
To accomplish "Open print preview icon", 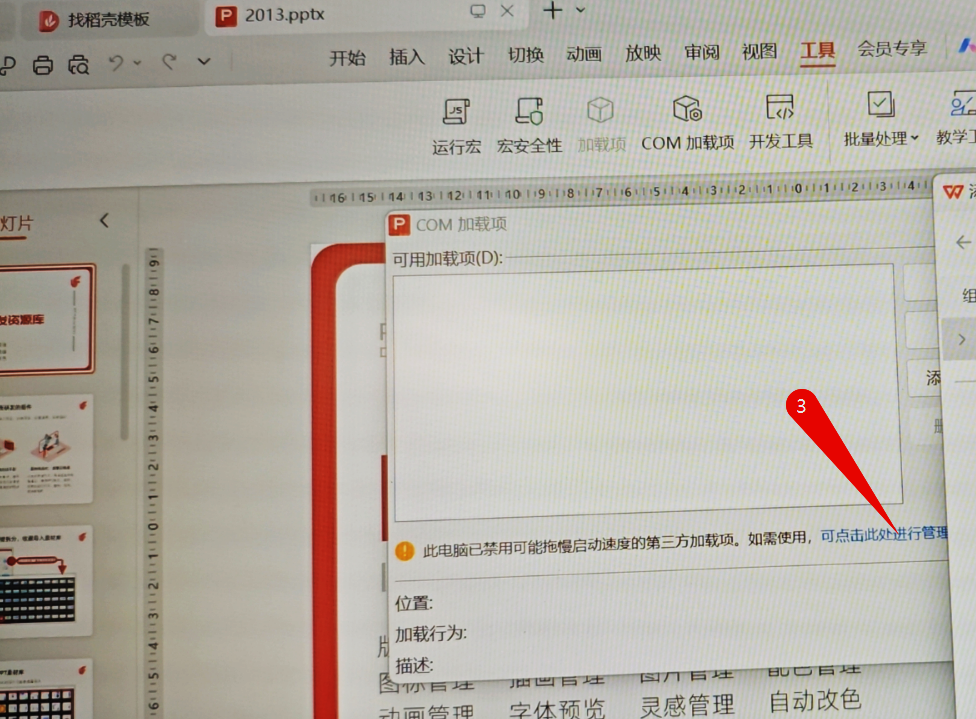I will 78,65.
